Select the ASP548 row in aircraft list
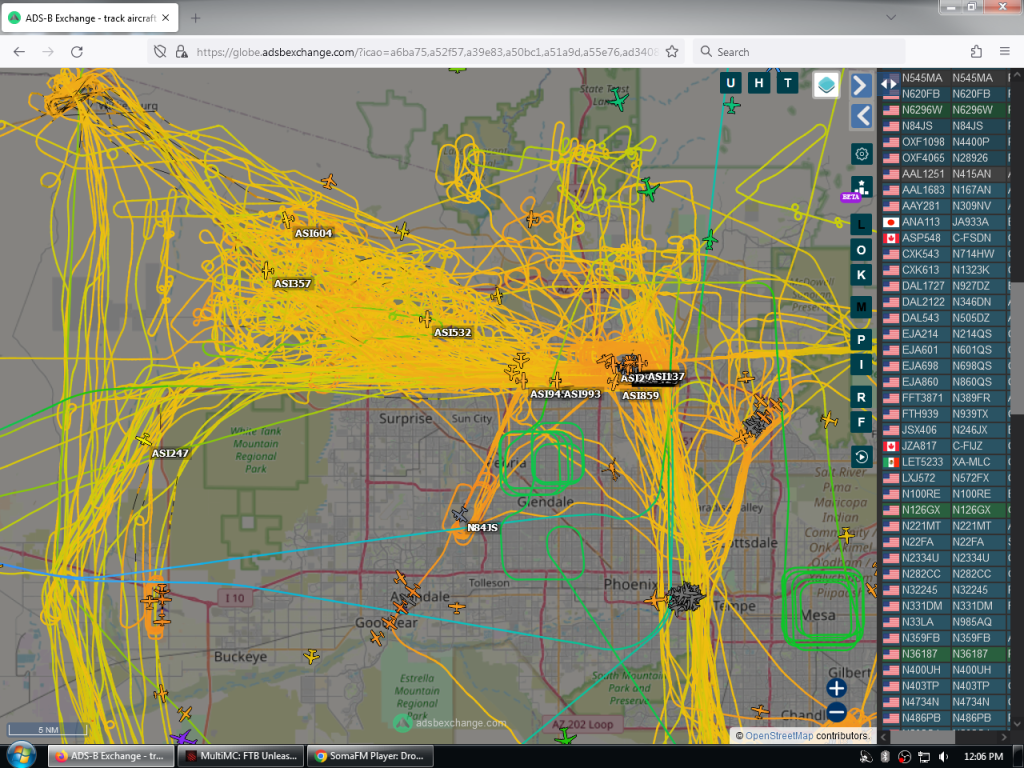Image resolution: width=1024 pixels, height=768 pixels. click(945, 238)
